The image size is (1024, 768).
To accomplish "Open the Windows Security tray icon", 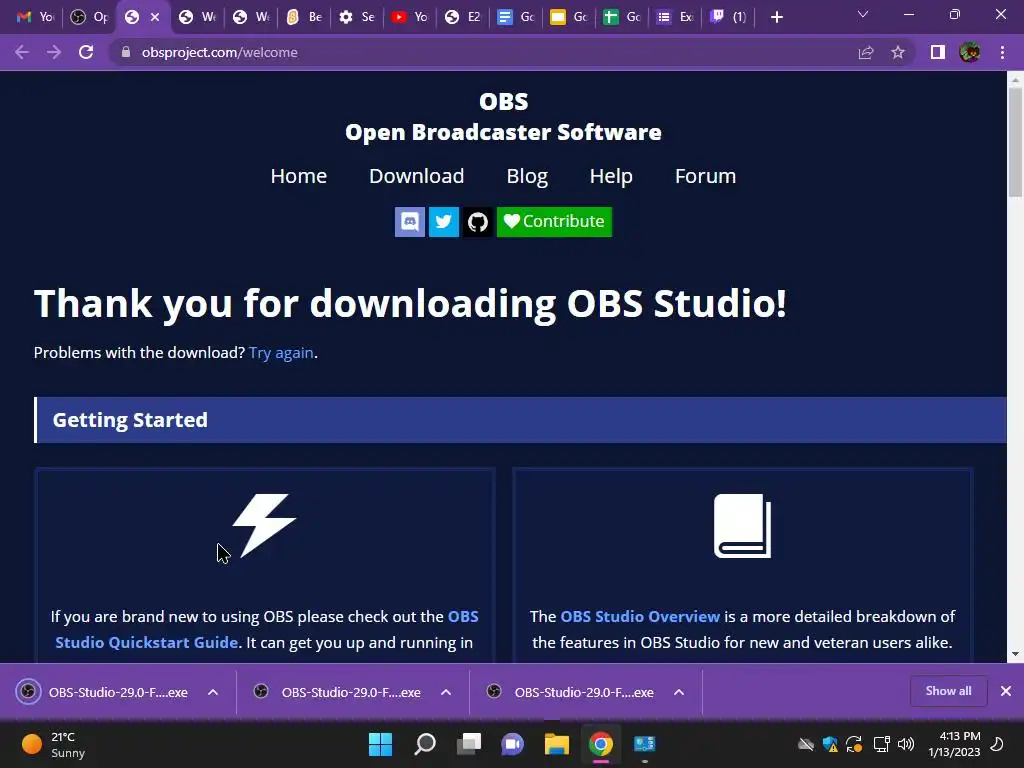I will (x=830, y=744).
